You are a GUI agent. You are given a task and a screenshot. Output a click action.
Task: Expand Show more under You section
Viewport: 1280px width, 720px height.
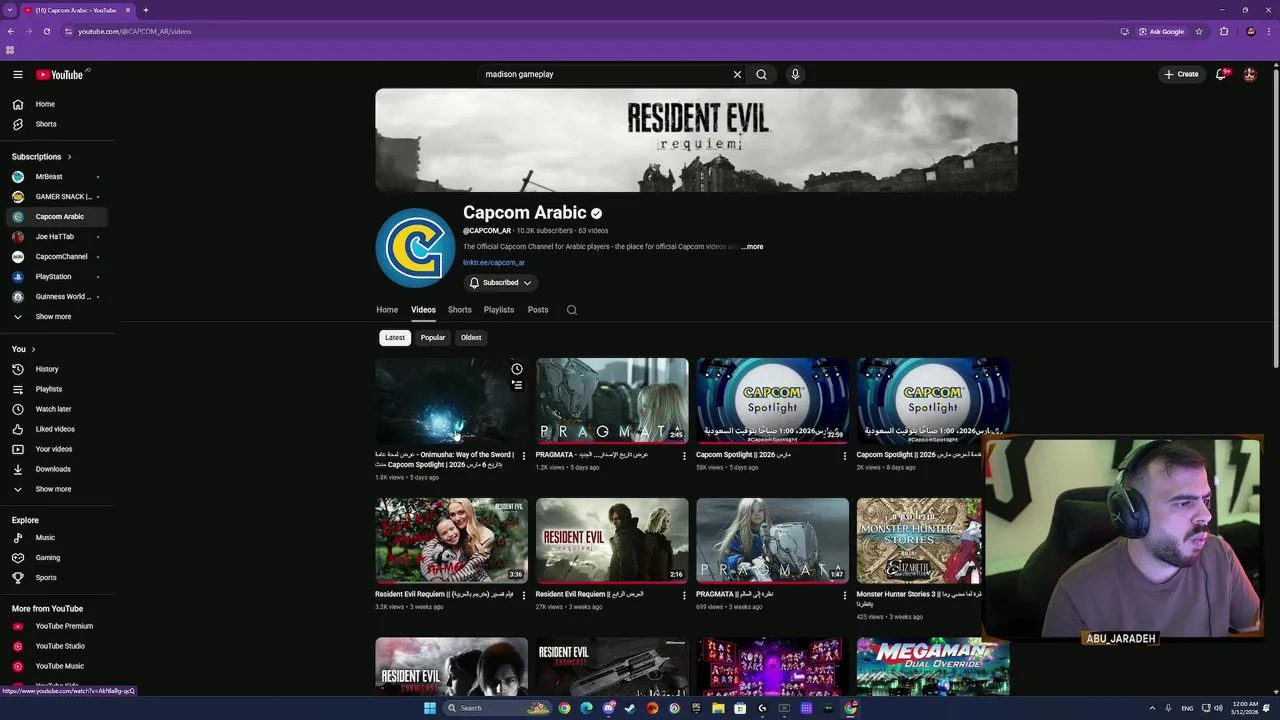pyautogui.click(x=57, y=489)
